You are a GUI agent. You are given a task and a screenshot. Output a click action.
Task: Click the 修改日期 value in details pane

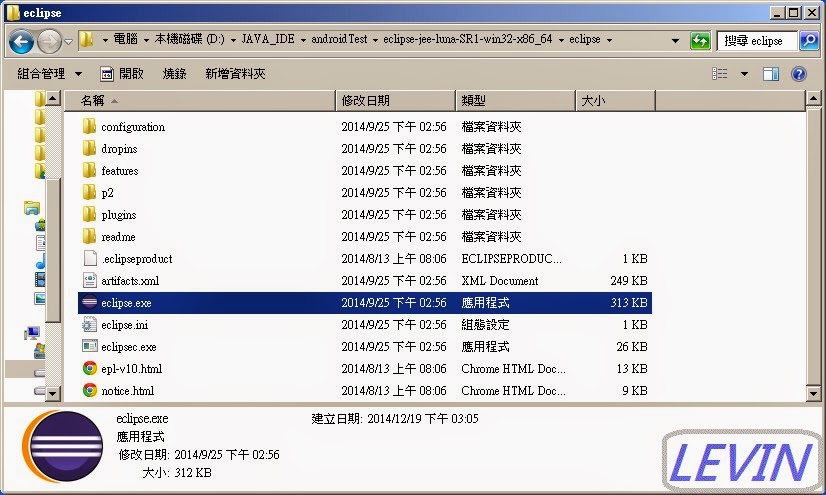[x=227, y=454]
